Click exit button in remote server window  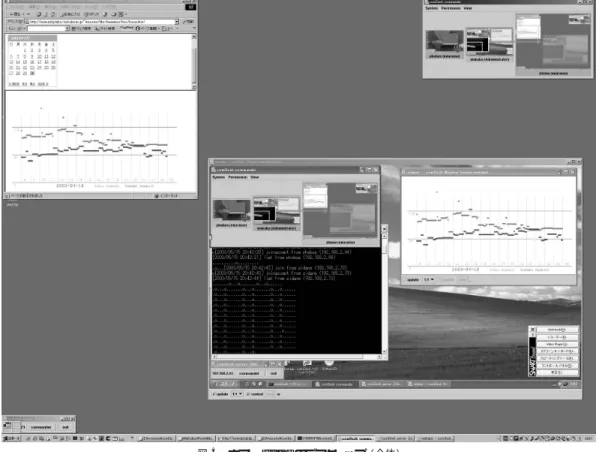tap(273, 373)
